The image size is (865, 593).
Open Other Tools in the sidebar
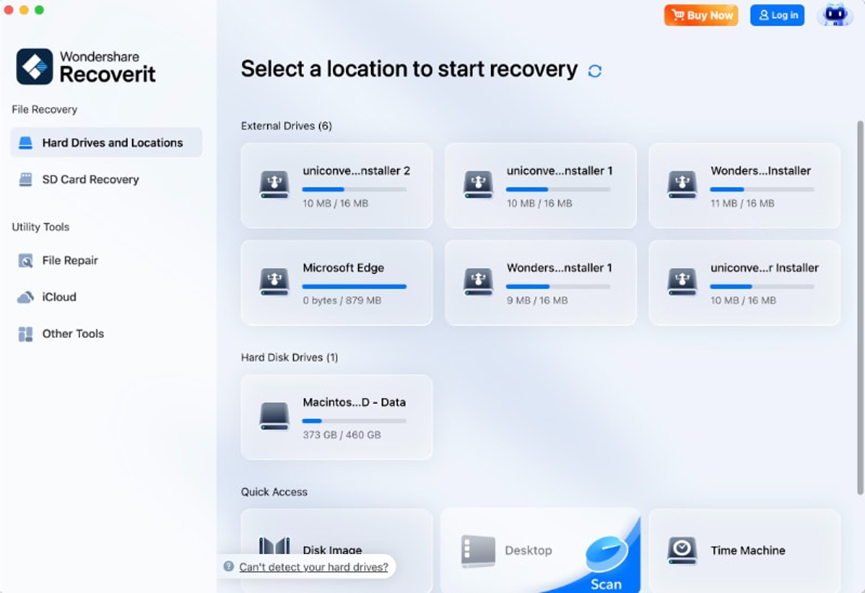pyautogui.click(x=72, y=334)
